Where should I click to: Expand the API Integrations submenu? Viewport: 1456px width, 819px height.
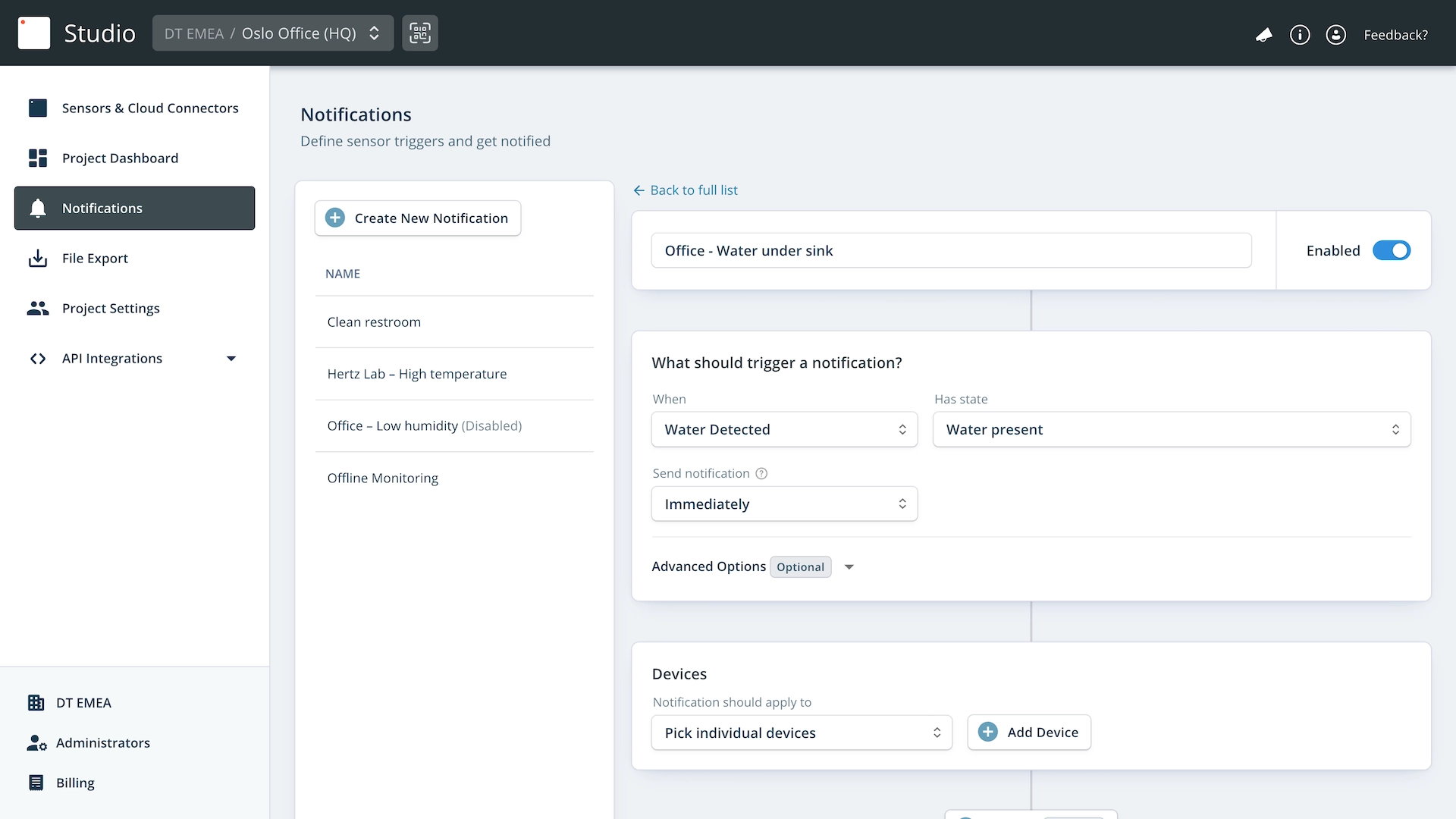point(231,358)
